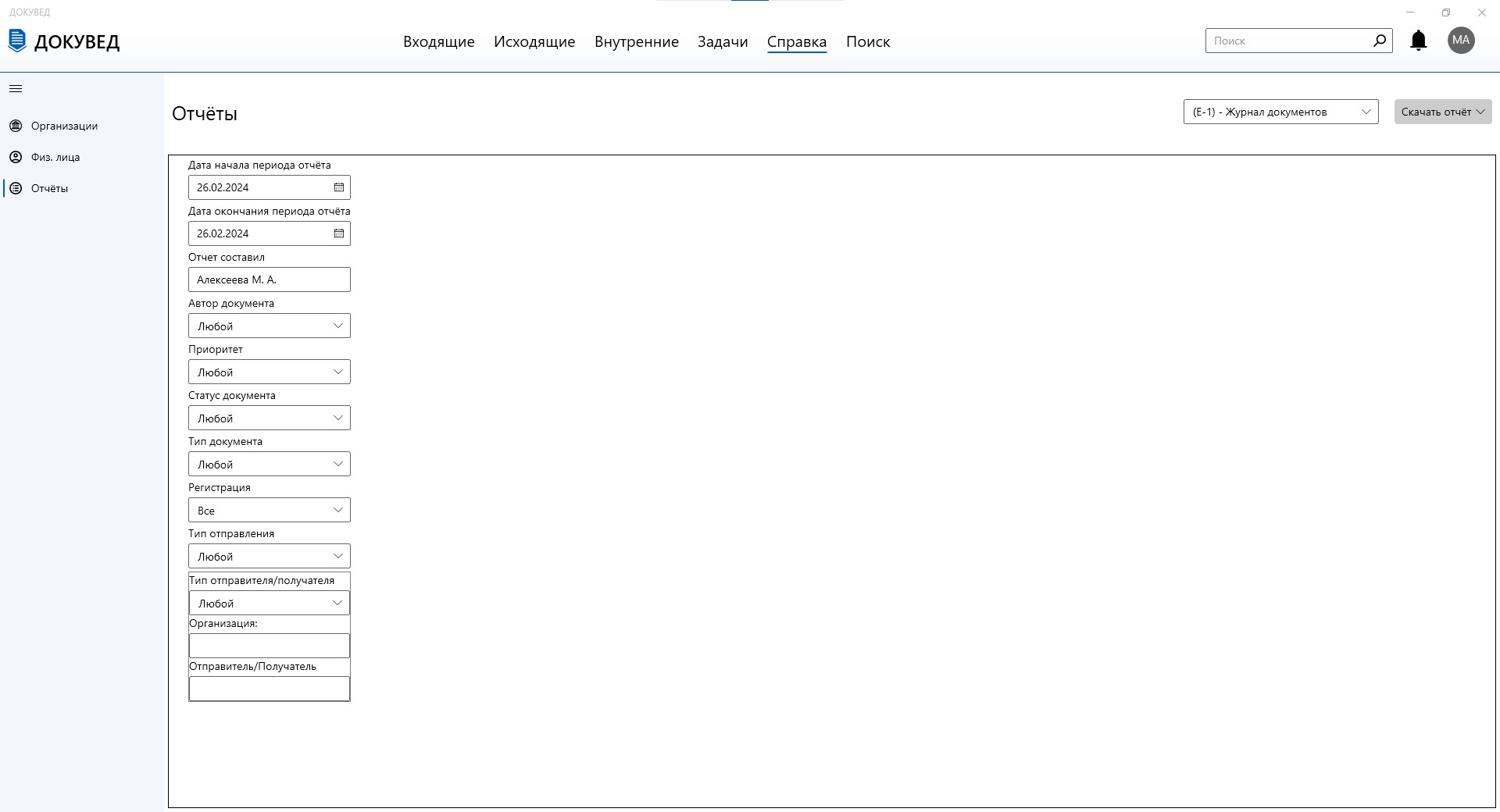Click the Отправитель/Получатель input field
Viewport: 1500px width, 812px height.
[270, 689]
